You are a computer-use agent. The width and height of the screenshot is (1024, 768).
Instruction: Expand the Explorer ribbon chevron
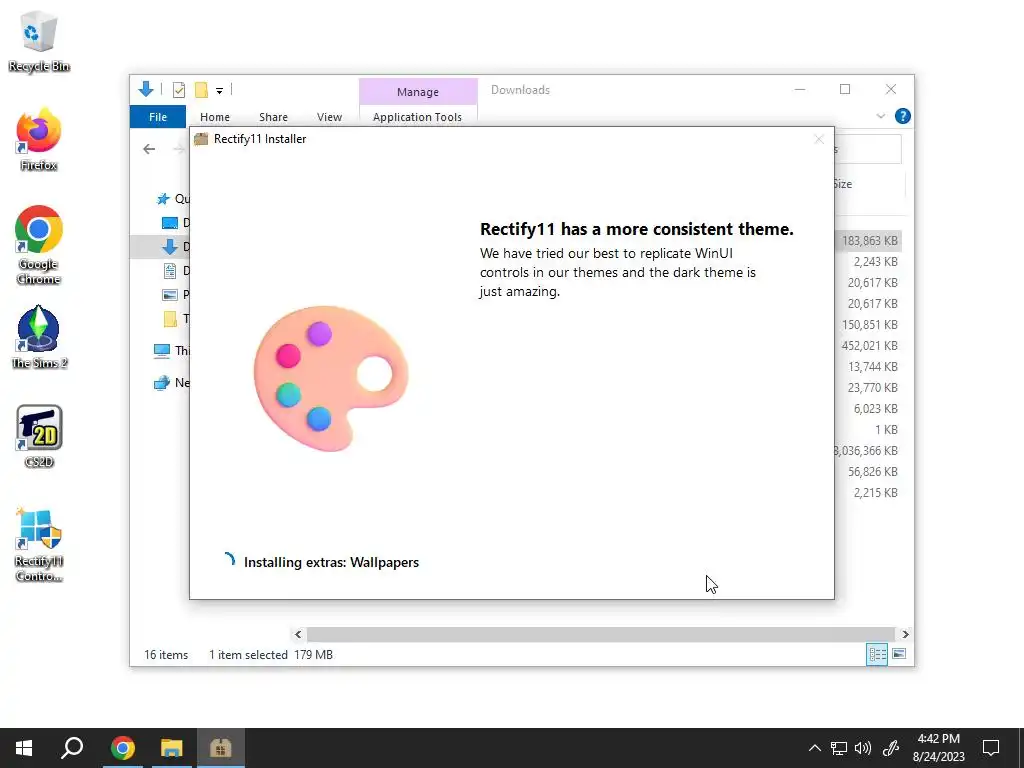click(x=880, y=116)
